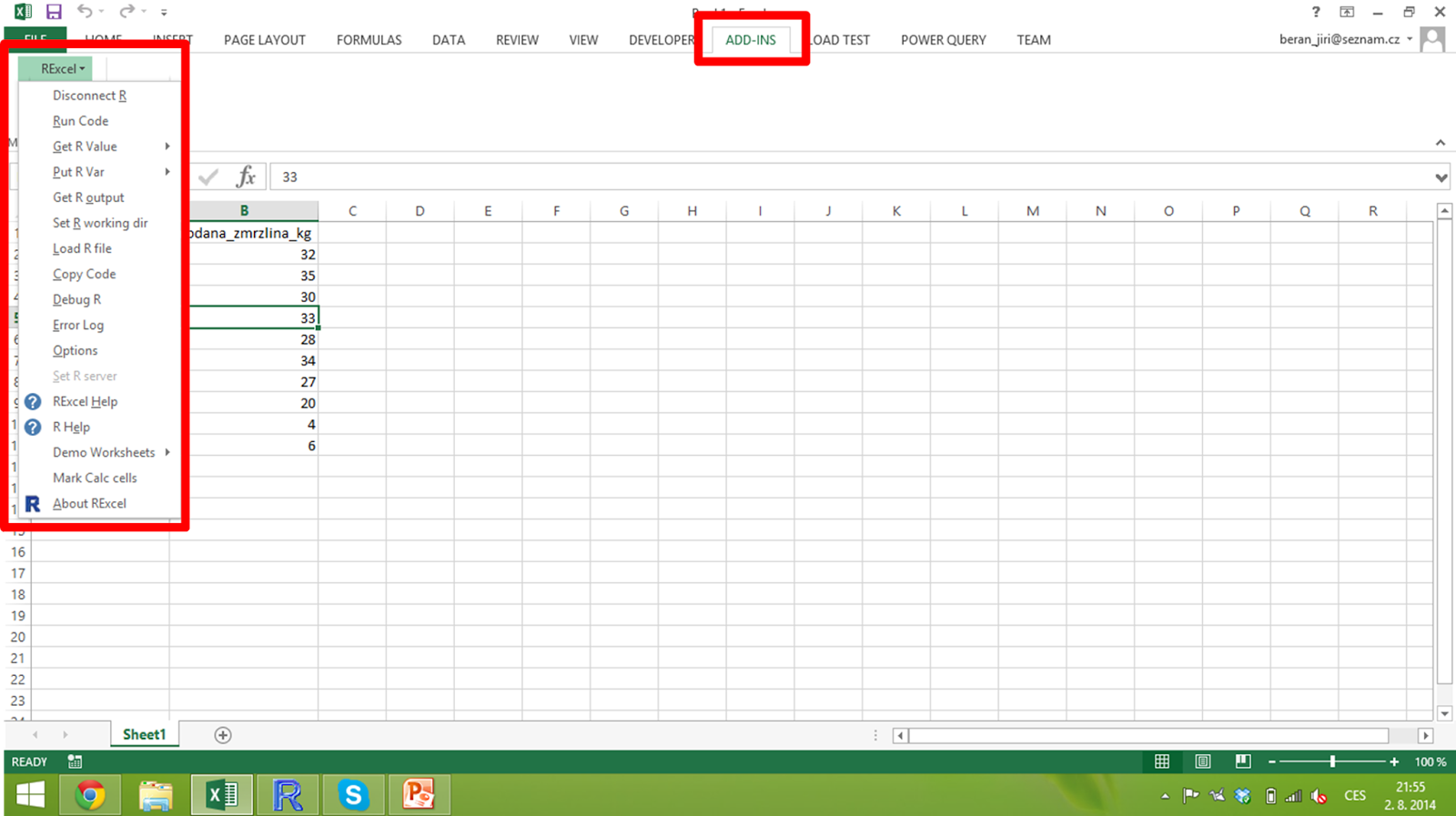Expand the formula bar with chevron

pos(1441,177)
